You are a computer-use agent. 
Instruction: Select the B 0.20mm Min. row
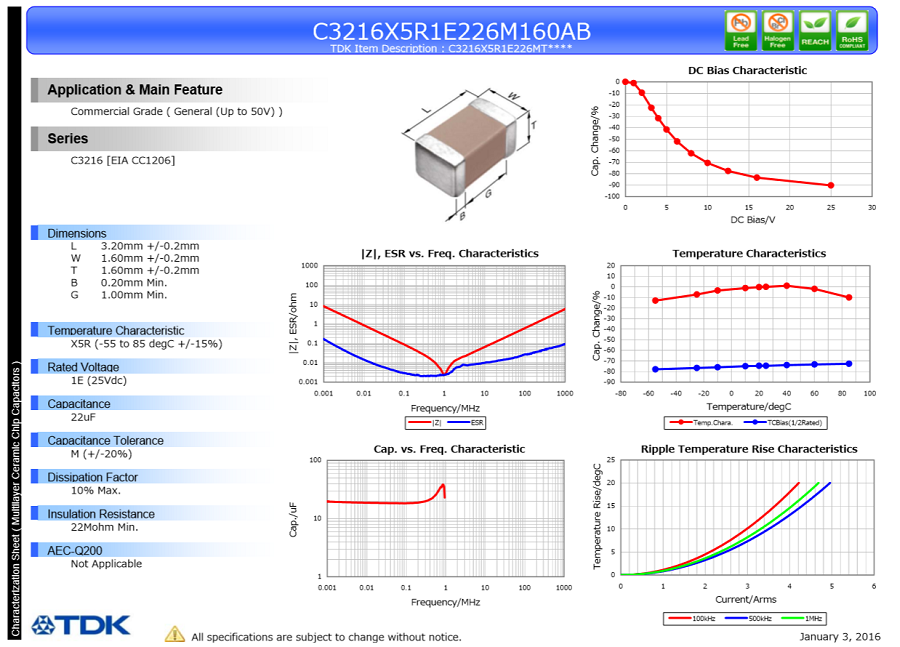(x=119, y=282)
